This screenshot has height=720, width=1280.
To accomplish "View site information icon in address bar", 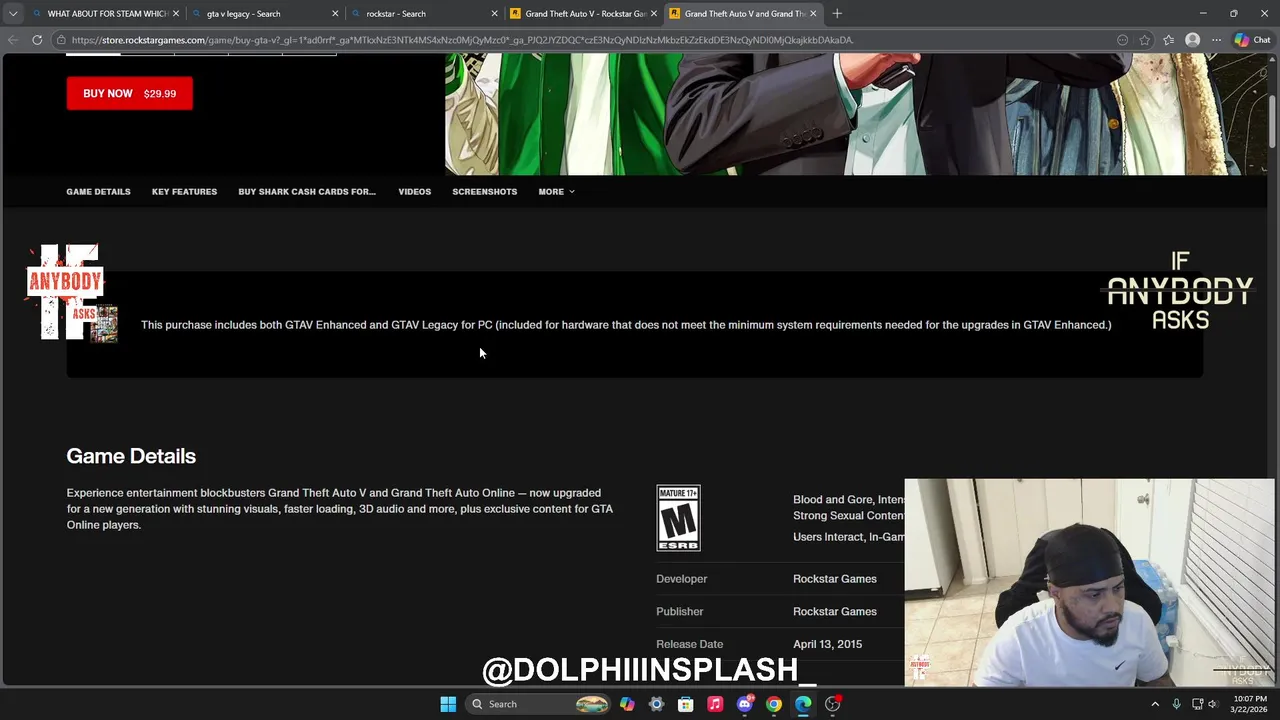I will pyautogui.click(x=61, y=40).
